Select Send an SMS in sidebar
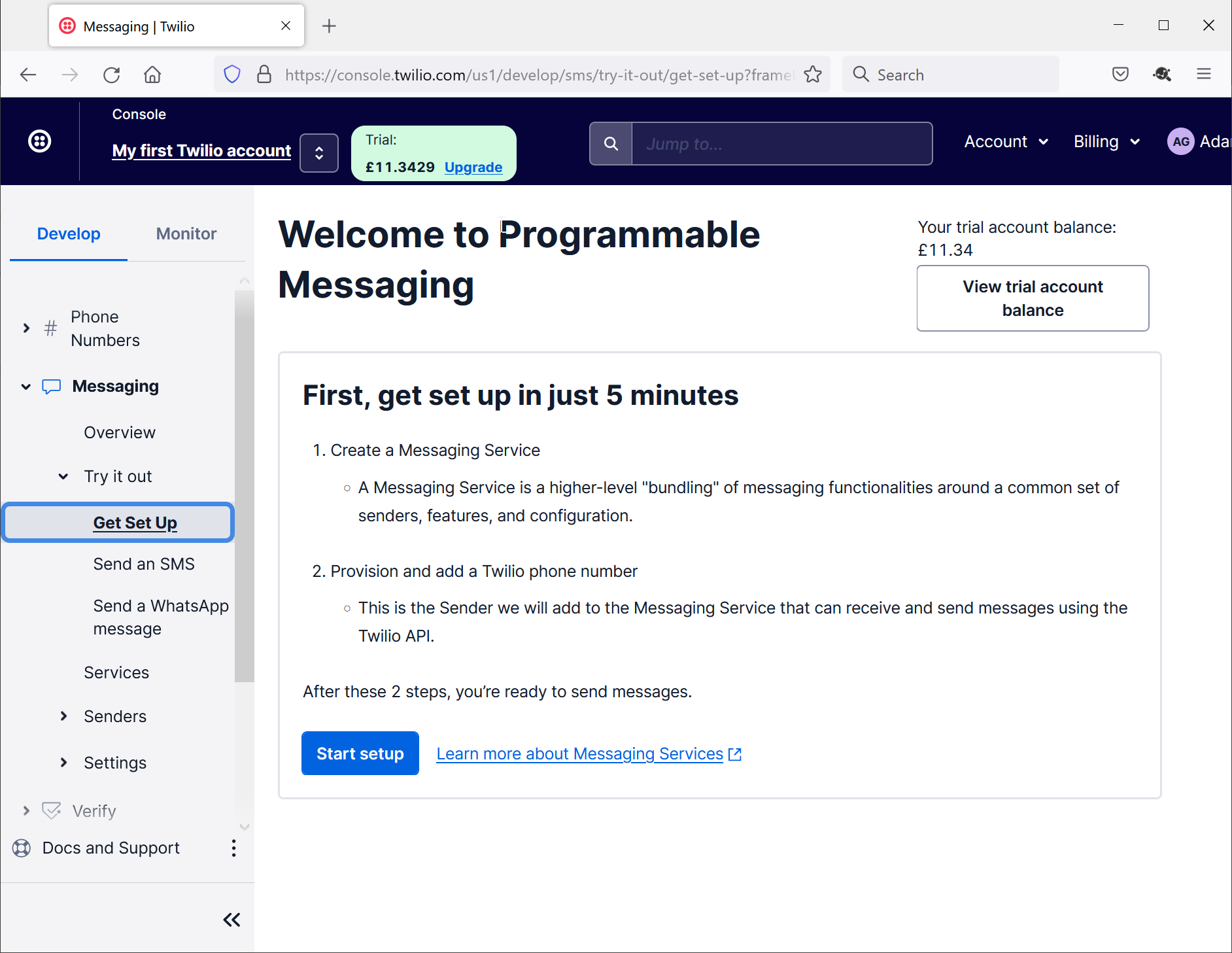Image resolution: width=1232 pixels, height=953 pixels. click(144, 564)
